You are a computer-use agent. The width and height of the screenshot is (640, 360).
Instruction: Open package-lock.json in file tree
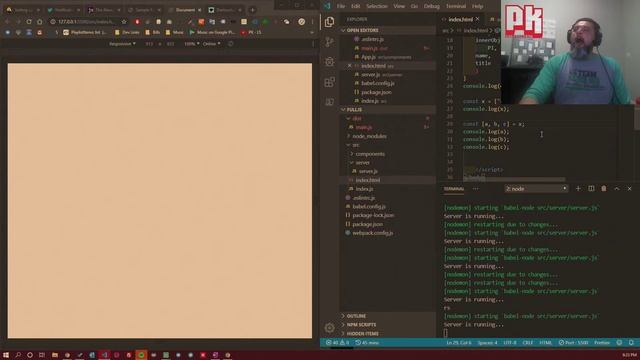pyautogui.click(x=373, y=215)
